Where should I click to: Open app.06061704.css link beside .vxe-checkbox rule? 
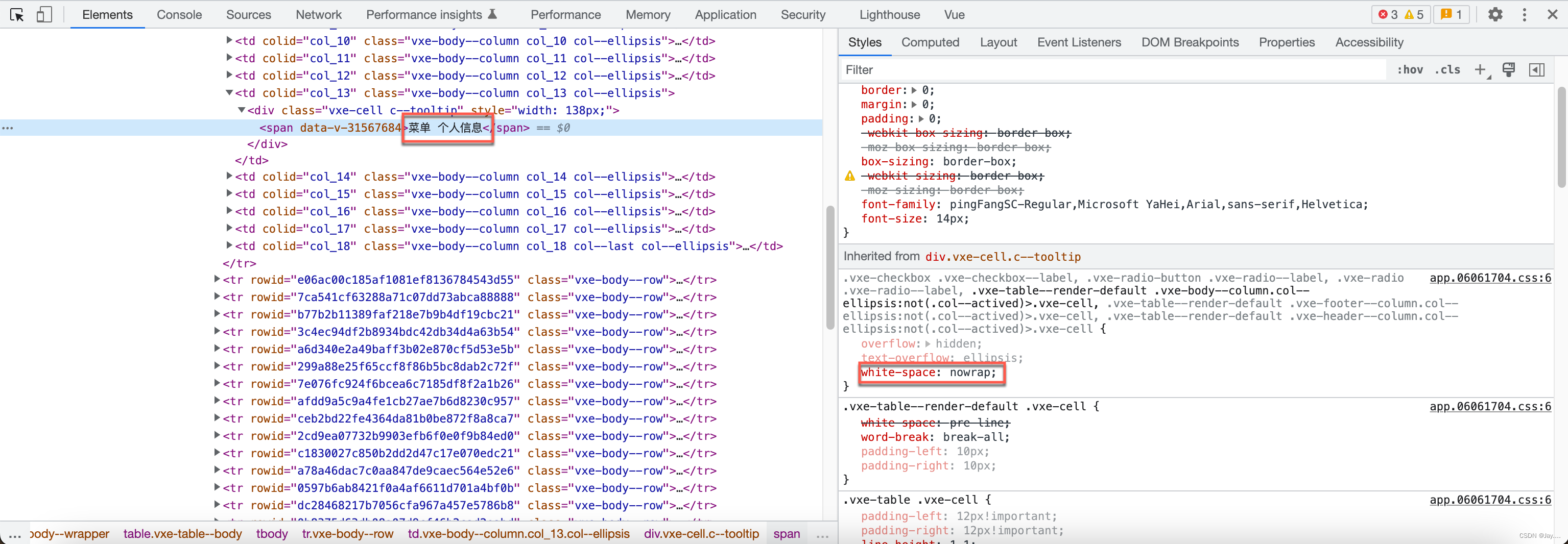pos(1490,278)
